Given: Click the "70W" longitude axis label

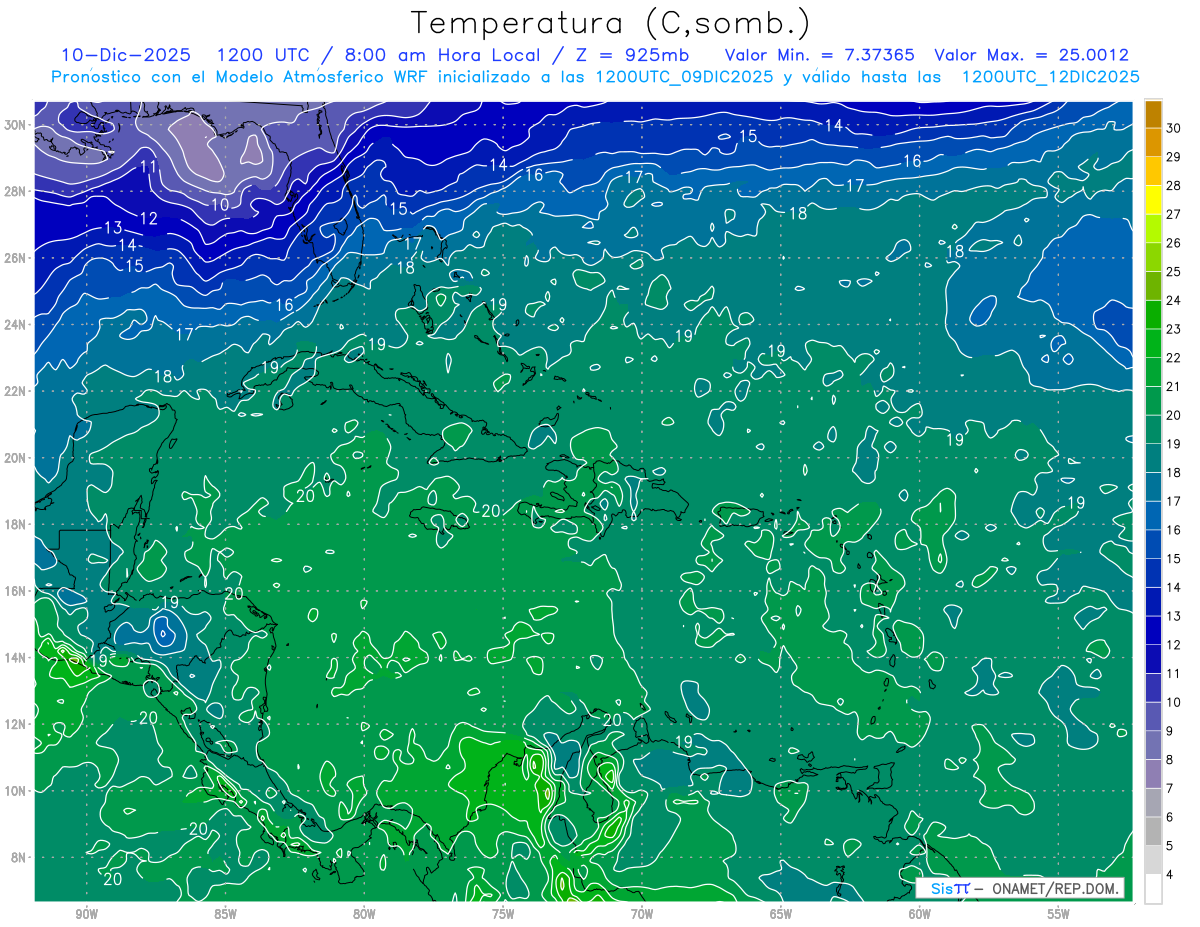Looking at the screenshot, I should pyautogui.click(x=642, y=914).
